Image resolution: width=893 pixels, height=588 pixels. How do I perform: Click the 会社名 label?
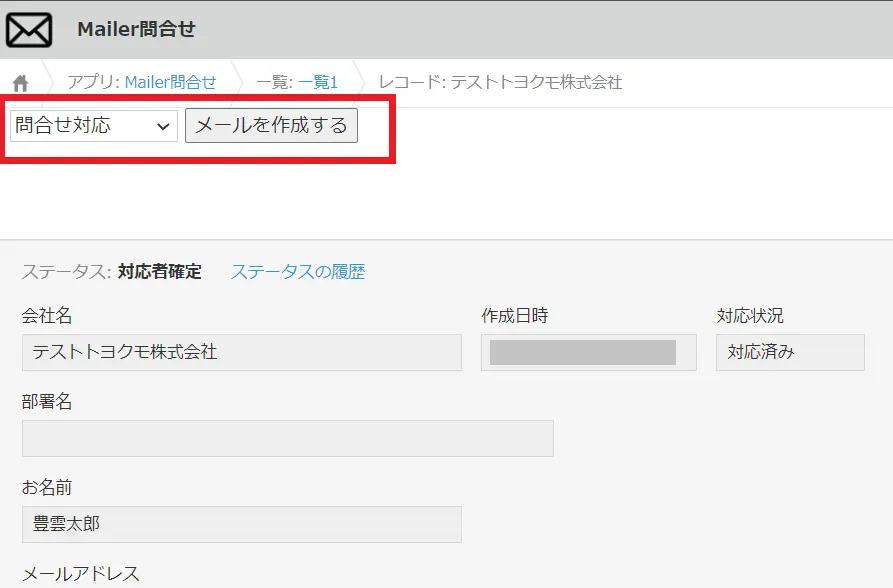click(47, 316)
